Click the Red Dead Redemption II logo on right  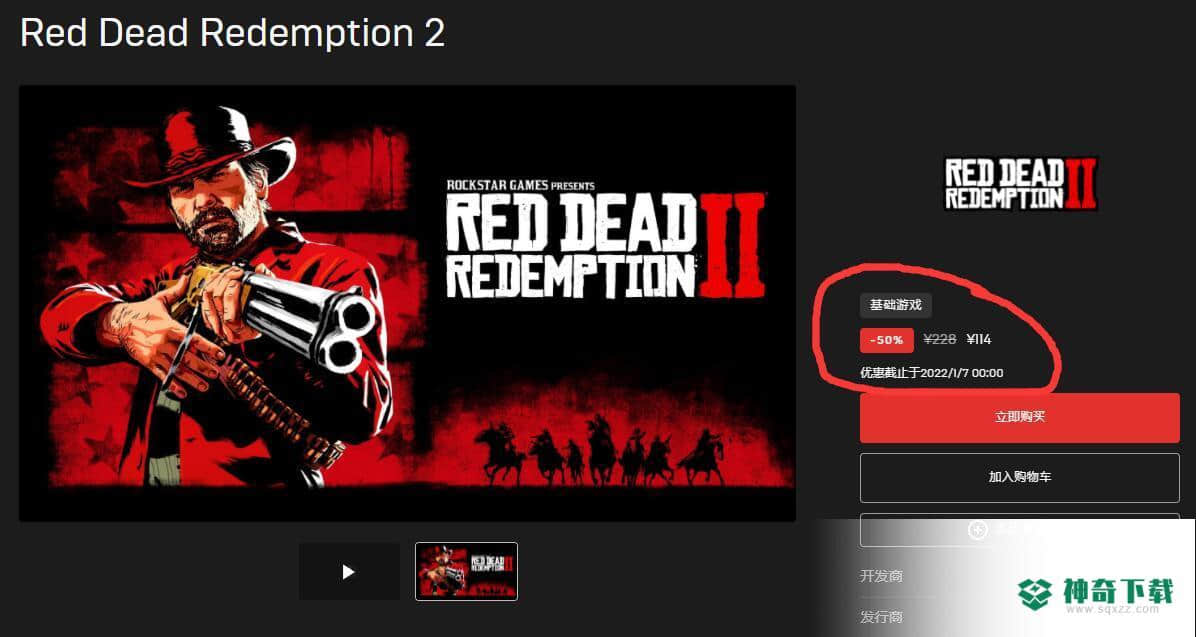[x=1021, y=184]
